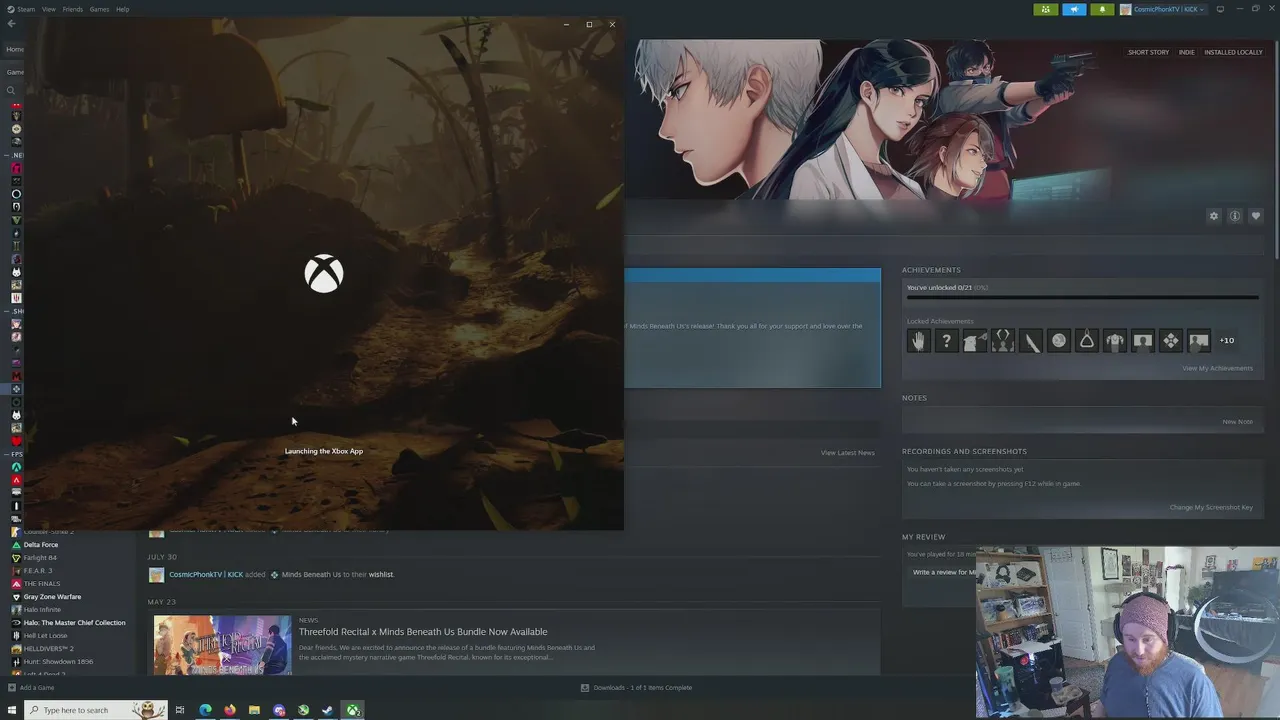Select the four-diamond locked achievement icon
Viewport: 1280px width, 720px height.
click(x=1170, y=340)
